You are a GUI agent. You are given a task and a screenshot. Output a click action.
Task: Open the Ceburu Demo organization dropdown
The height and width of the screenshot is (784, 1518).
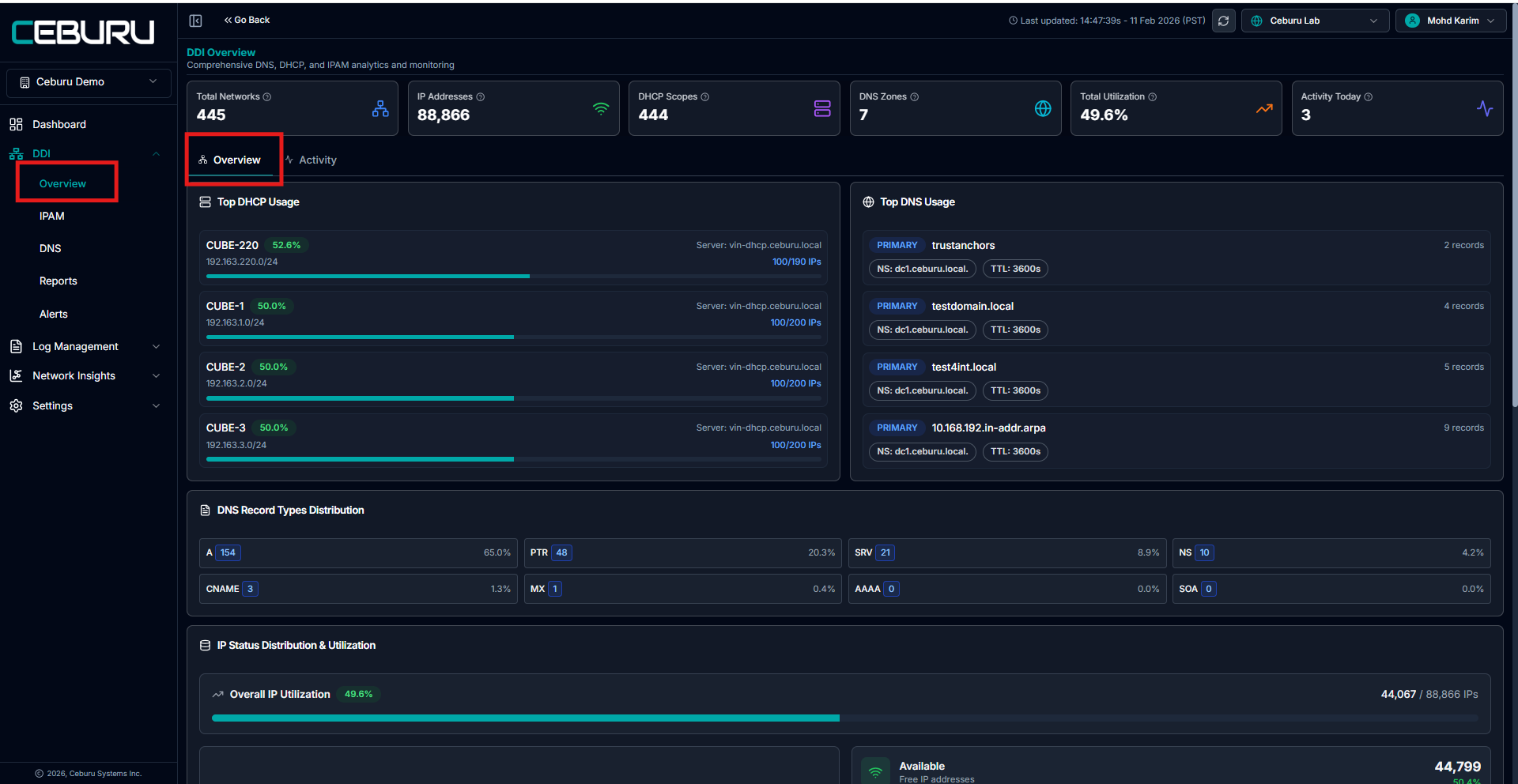click(89, 82)
